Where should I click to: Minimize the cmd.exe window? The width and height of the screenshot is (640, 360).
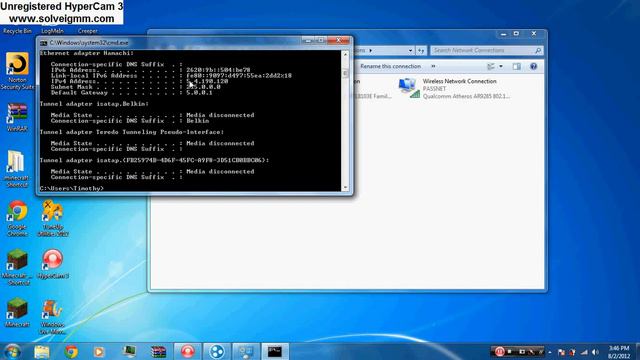click(x=308, y=40)
